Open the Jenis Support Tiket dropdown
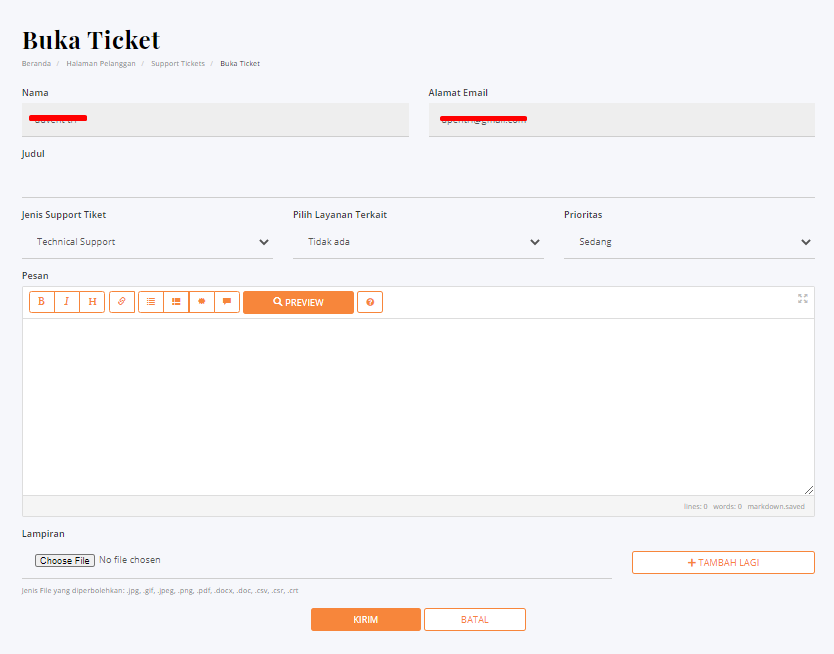Viewport: 834px width, 654px height. (147, 242)
